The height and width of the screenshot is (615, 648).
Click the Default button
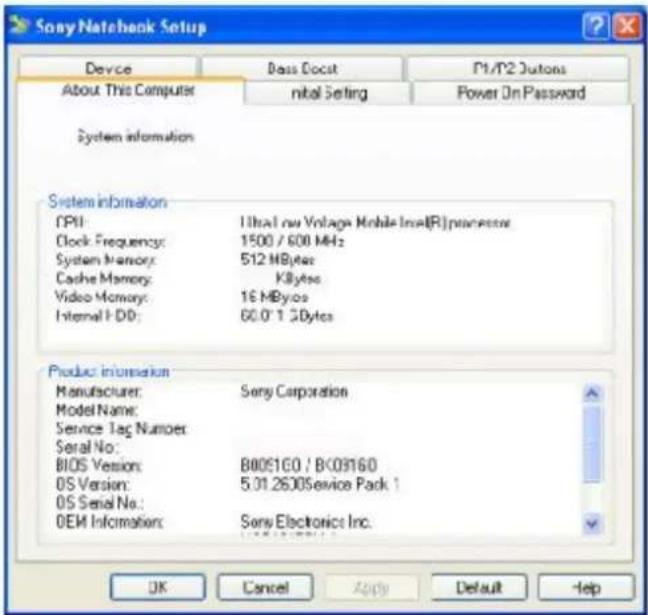[x=479, y=587]
